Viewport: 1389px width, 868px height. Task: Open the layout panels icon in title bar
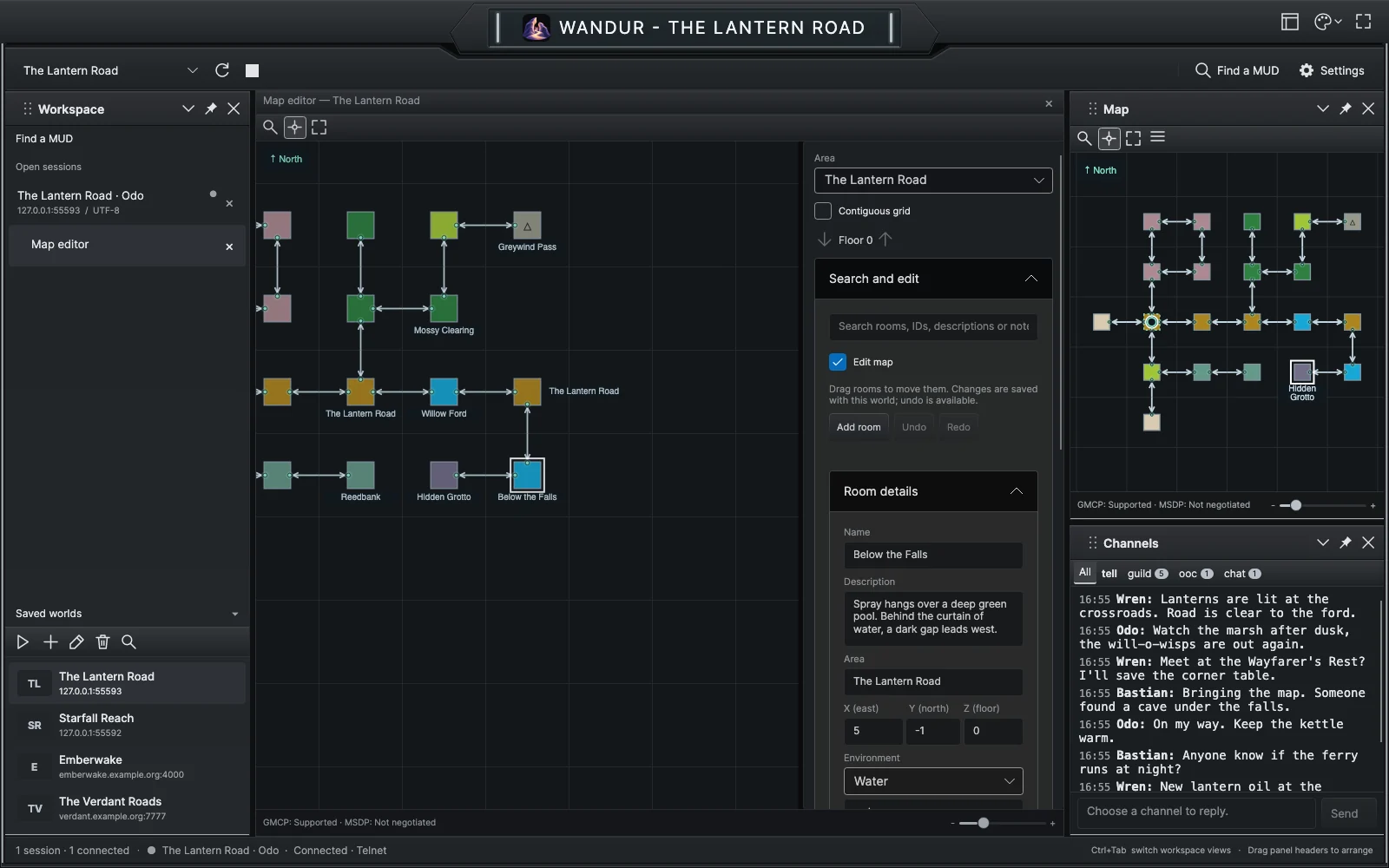(x=1290, y=22)
